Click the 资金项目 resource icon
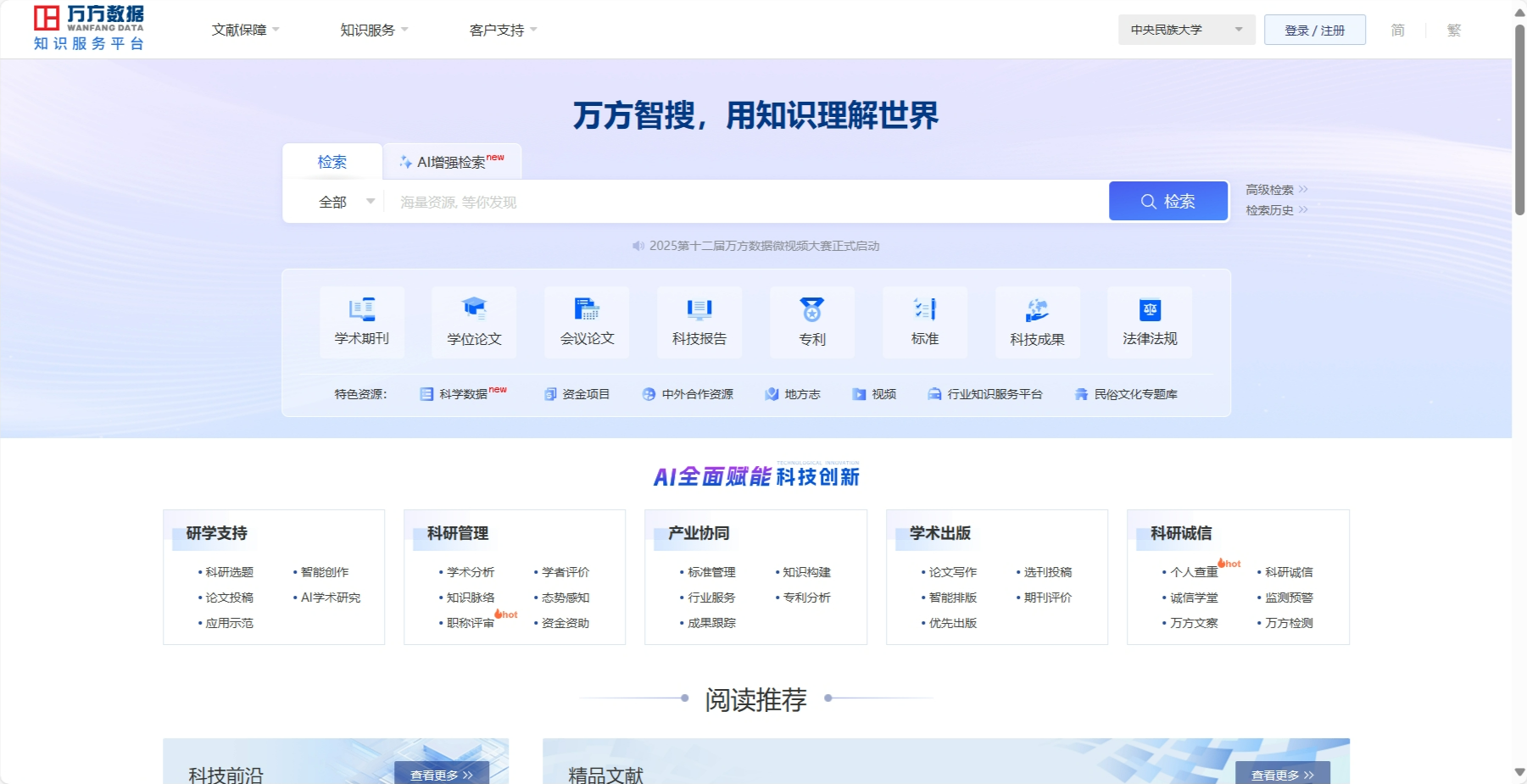This screenshot has height=784, width=1527. pos(550,394)
